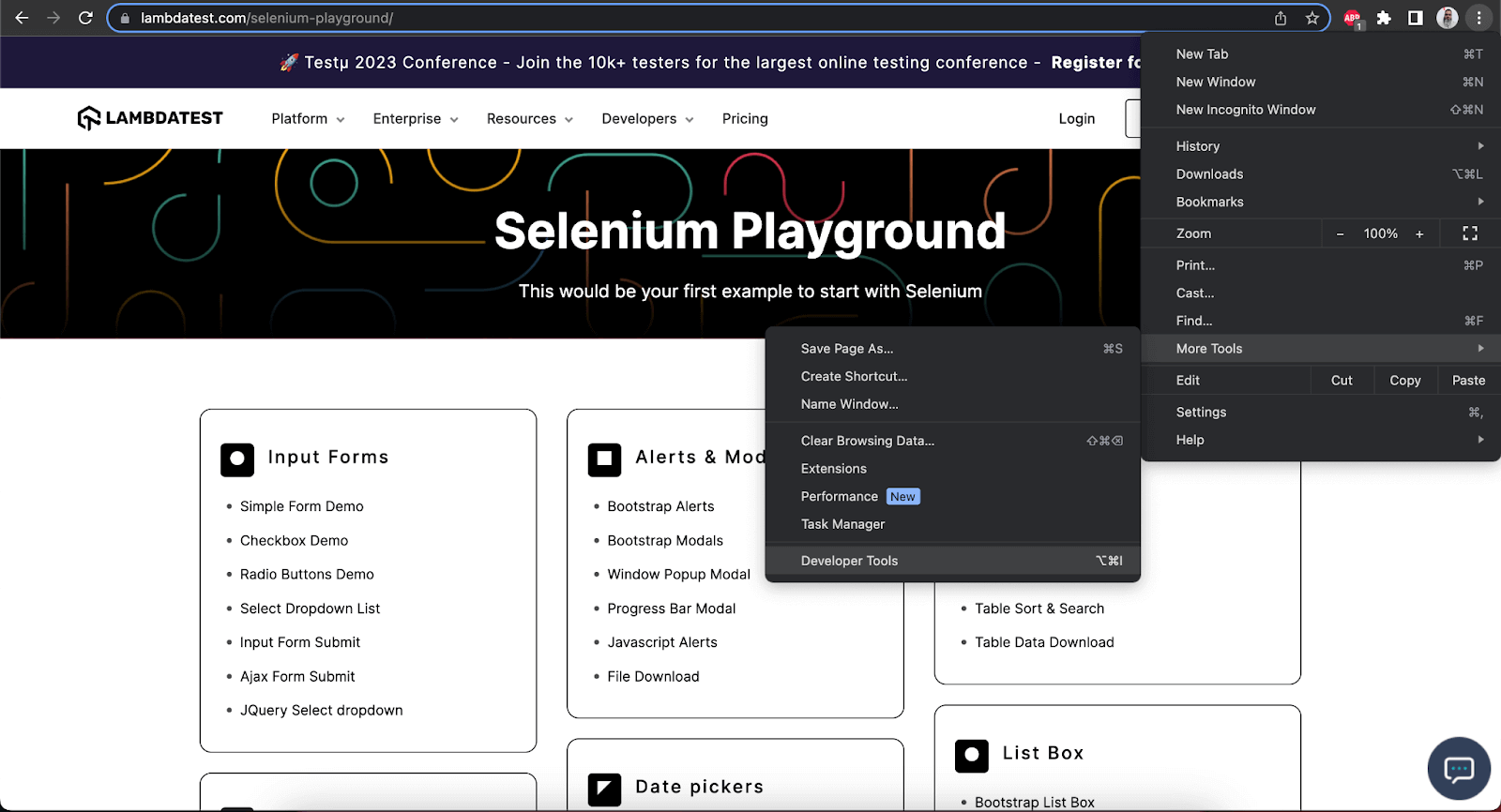This screenshot has width=1501, height=812.
Task: Click Cut in the Edit row
Action: (1342, 381)
